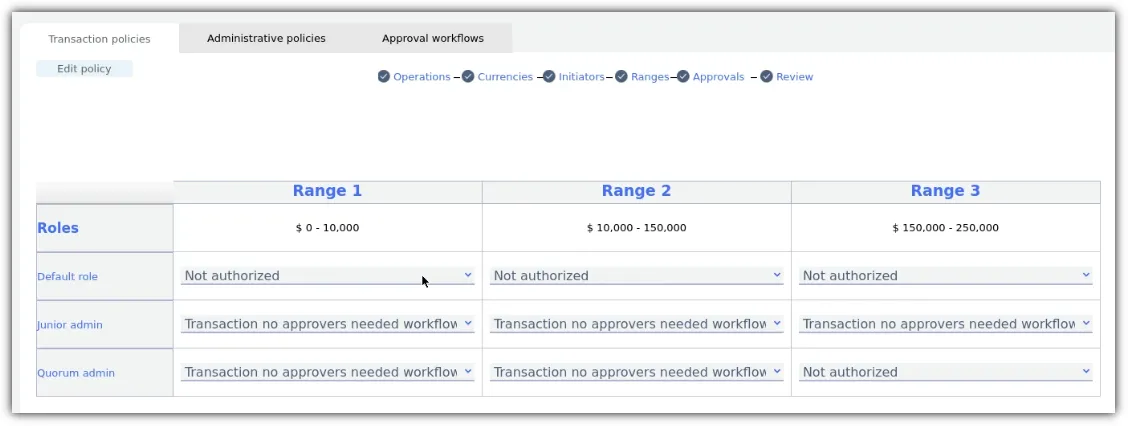Click the $ 0 - 10,000 range value
The height and width of the screenshot is (426, 1128).
point(327,228)
